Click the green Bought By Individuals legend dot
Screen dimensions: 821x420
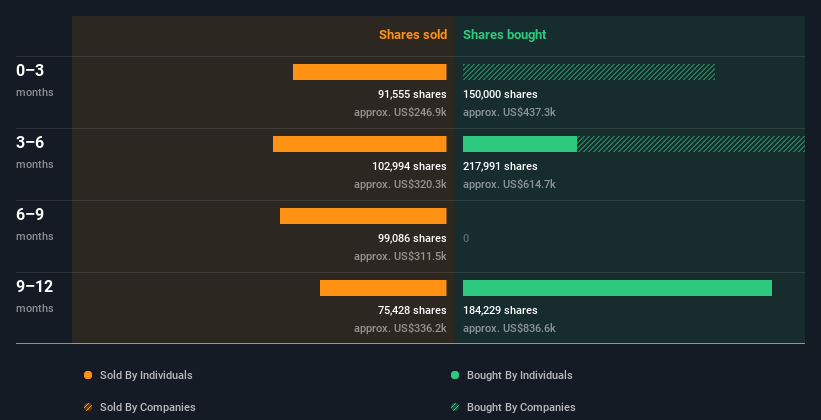click(455, 375)
